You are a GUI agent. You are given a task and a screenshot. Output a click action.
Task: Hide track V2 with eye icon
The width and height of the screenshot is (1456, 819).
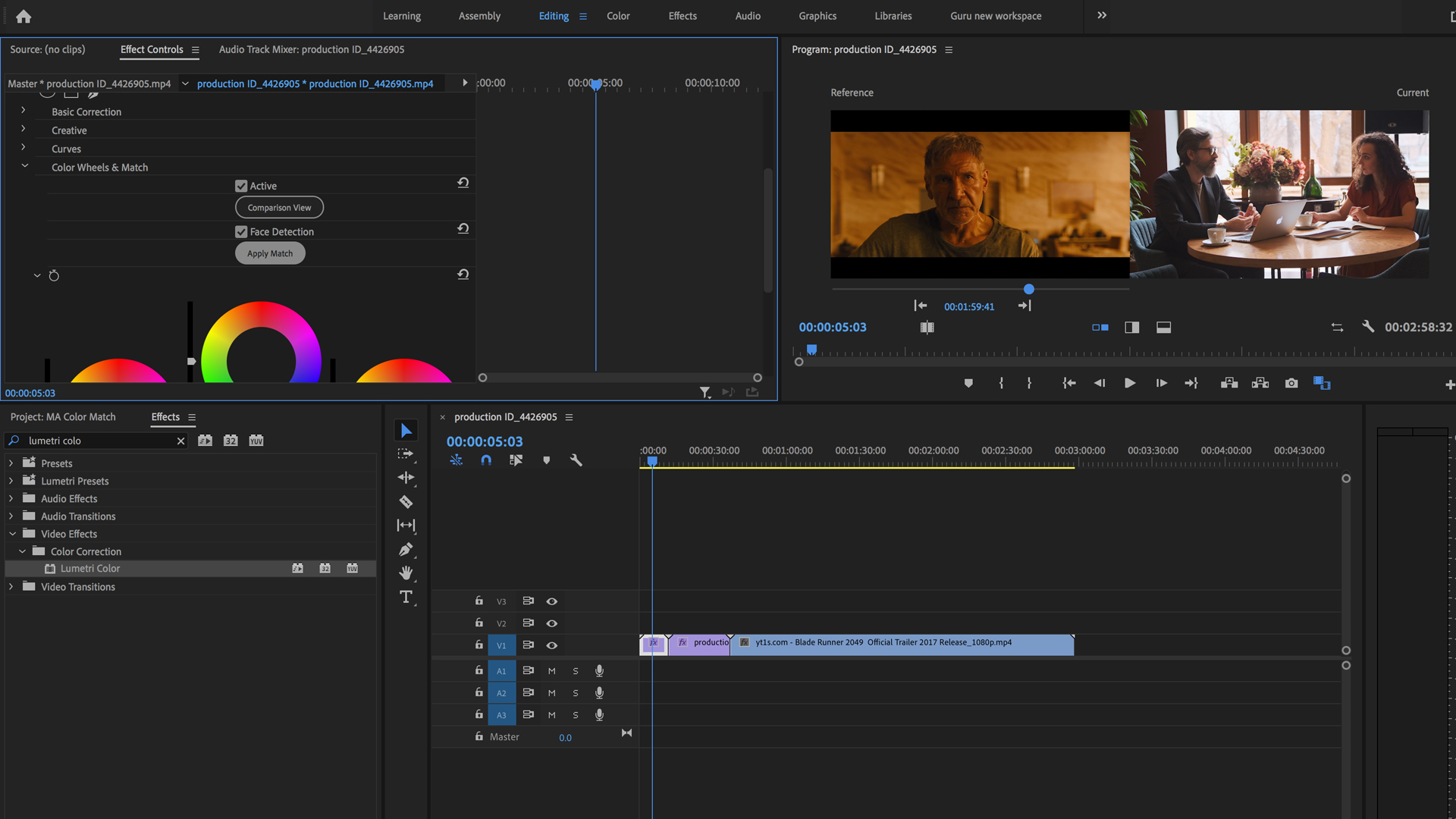[552, 623]
